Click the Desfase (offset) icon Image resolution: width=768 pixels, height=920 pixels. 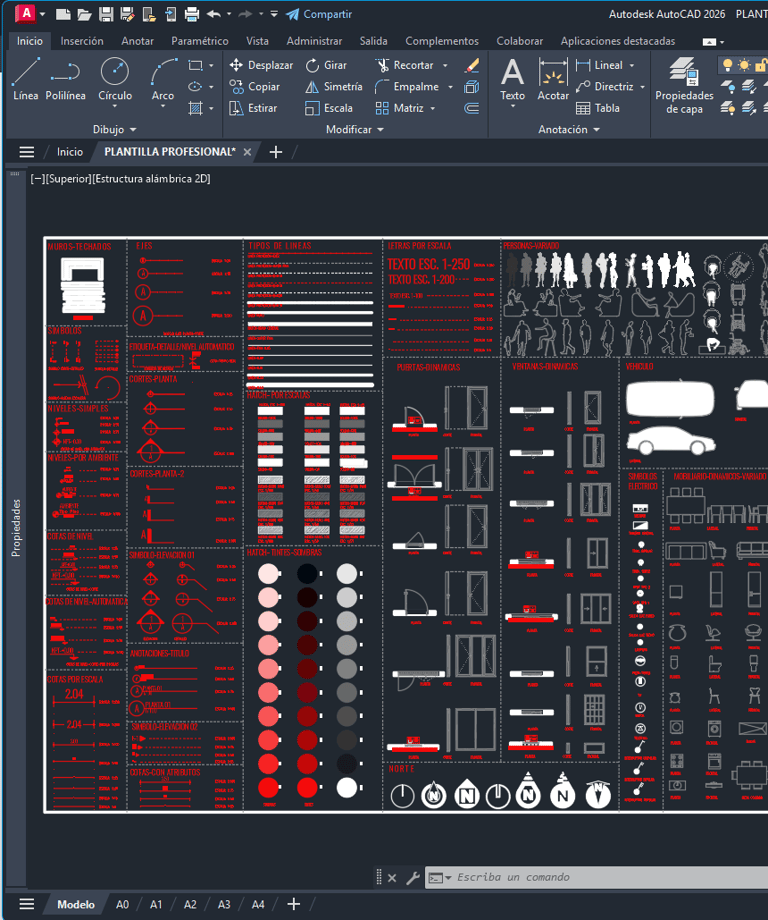point(472,108)
